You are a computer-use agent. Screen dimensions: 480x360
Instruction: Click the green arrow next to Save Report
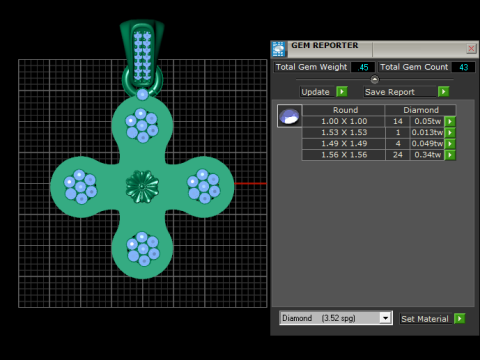click(x=443, y=91)
